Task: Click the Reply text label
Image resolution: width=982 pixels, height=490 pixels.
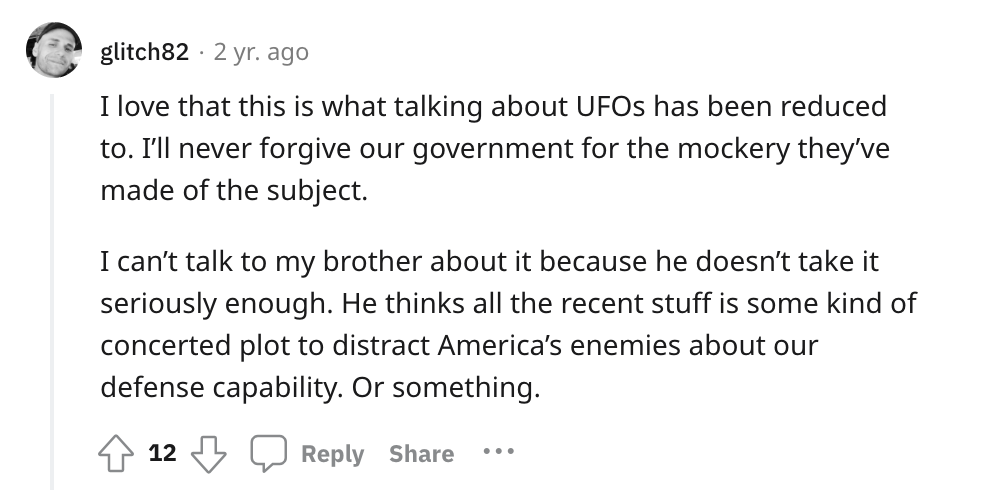Action: pos(332,454)
